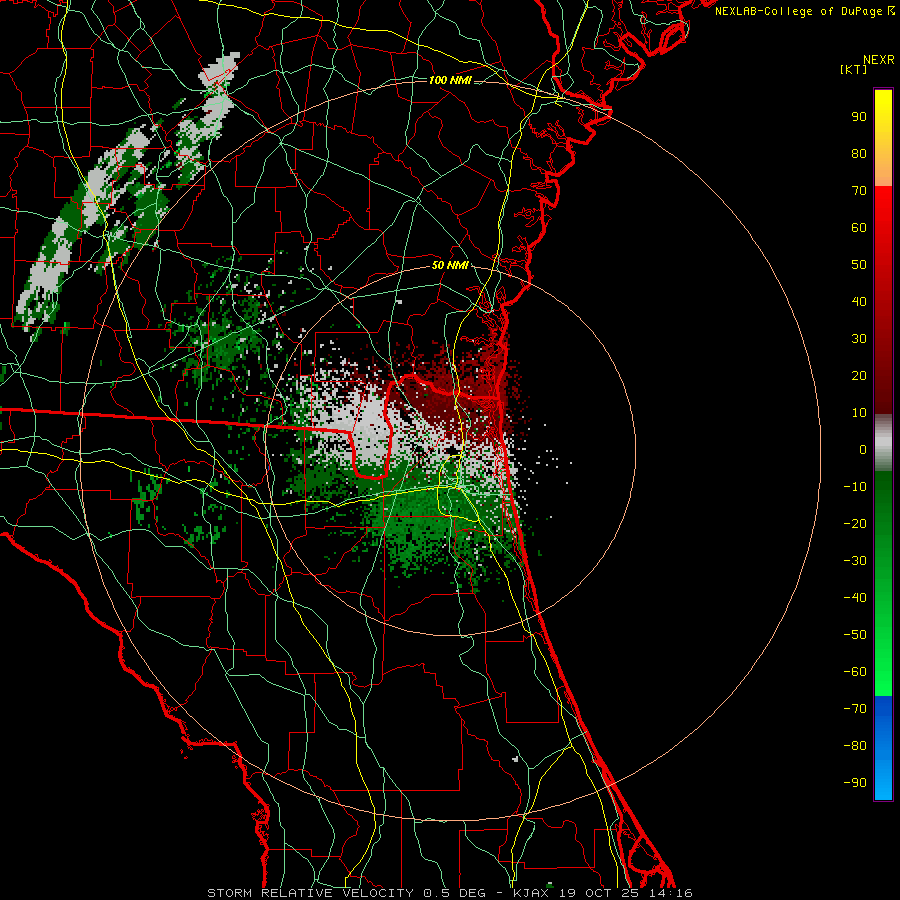
Task: Click the -70 scale label
Action: point(855,709)
